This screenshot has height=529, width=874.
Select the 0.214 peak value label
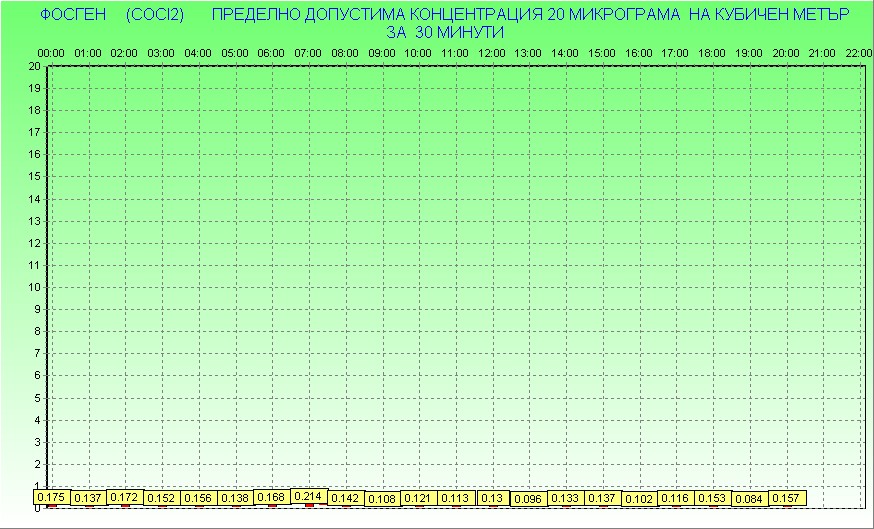(308, 496)
